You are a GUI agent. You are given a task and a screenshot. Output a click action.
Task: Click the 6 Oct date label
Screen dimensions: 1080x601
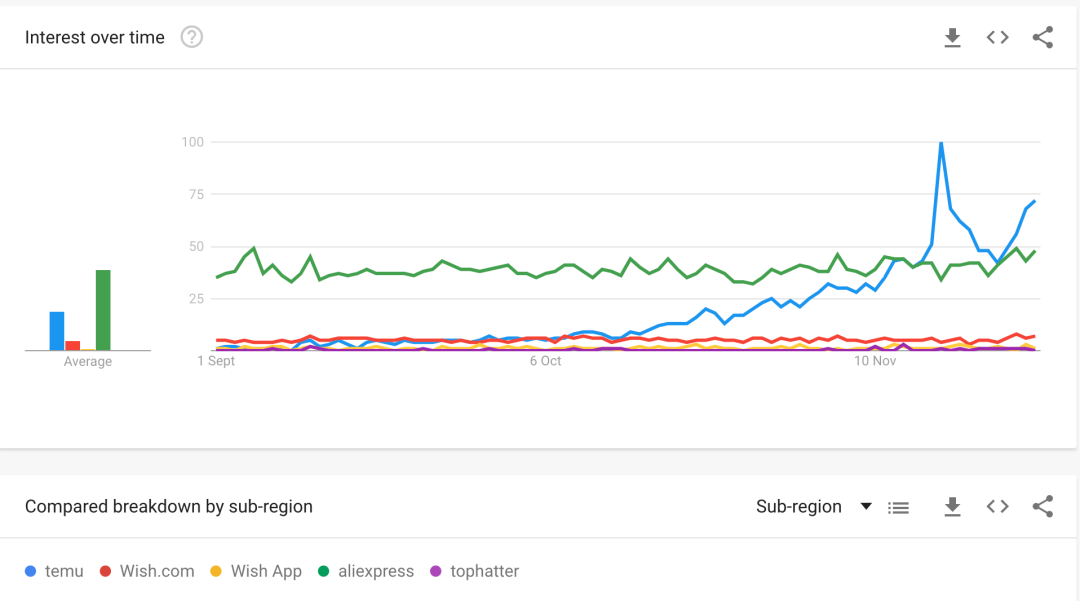(x=545, y=361)
